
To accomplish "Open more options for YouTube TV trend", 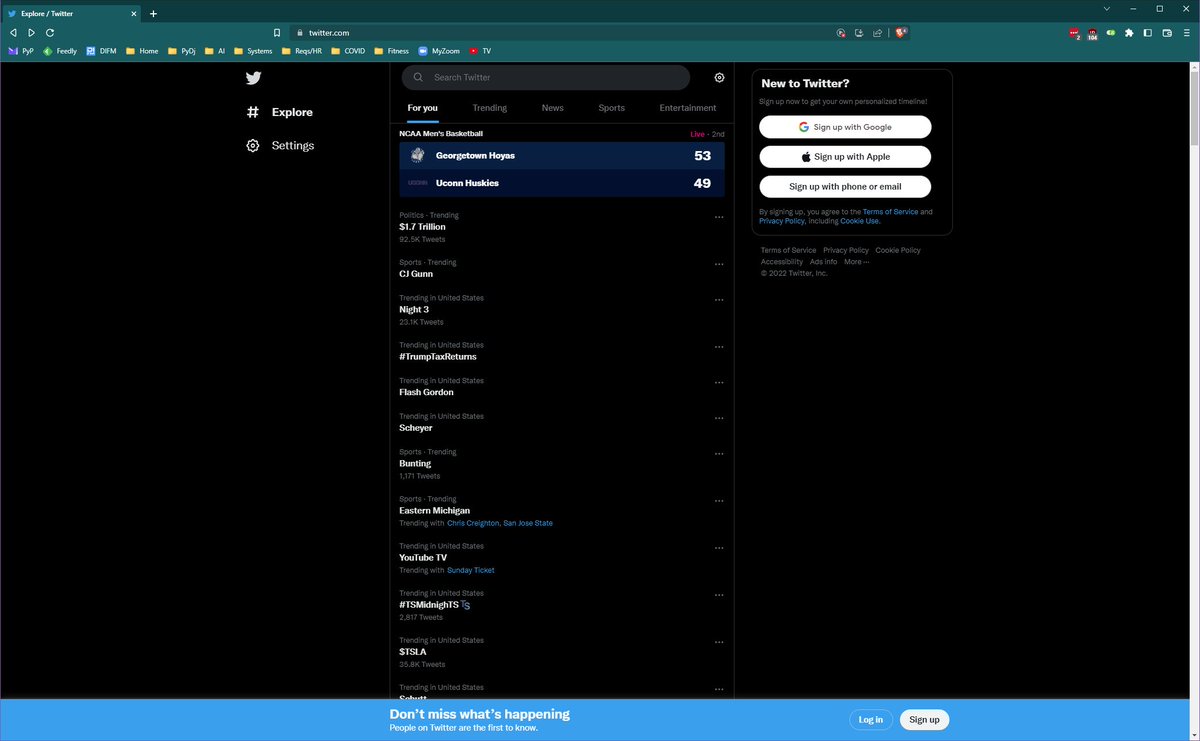I will pos(719,548).
